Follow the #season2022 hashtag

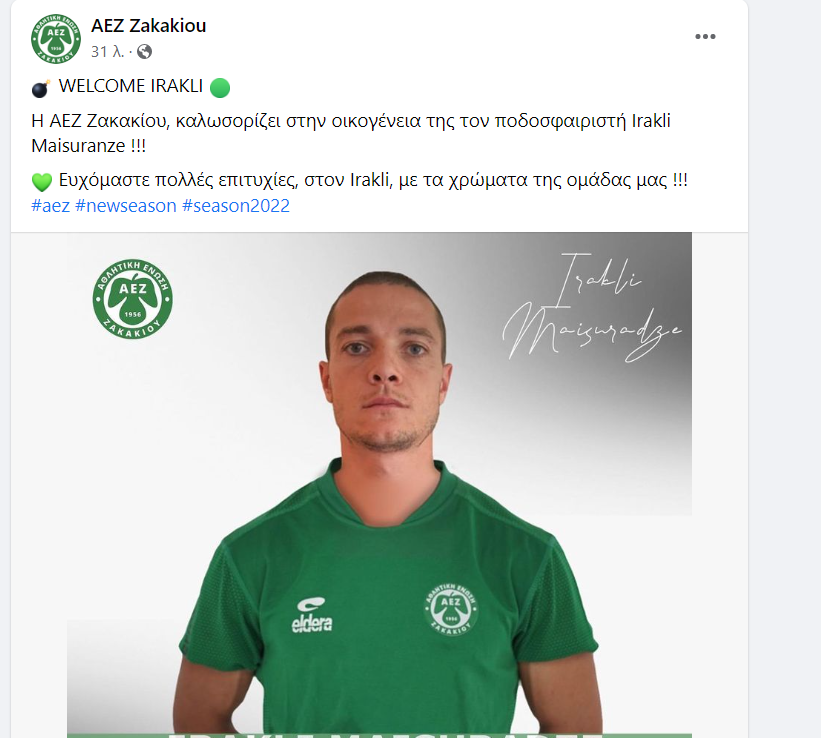point(236,206)
